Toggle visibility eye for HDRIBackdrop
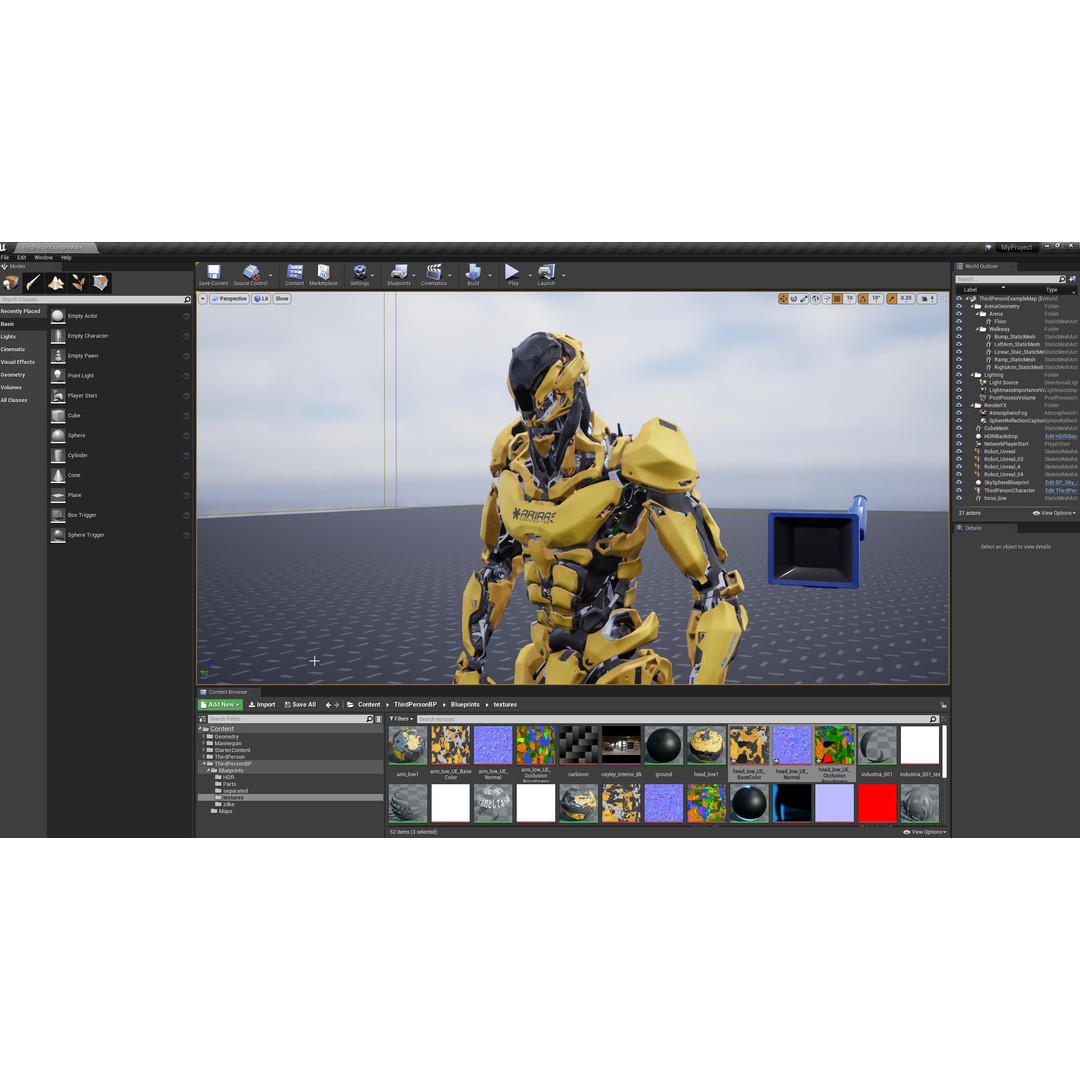Image resolution: width=1080 pixels, height=1080 pixels. click(x=959, y=436)
